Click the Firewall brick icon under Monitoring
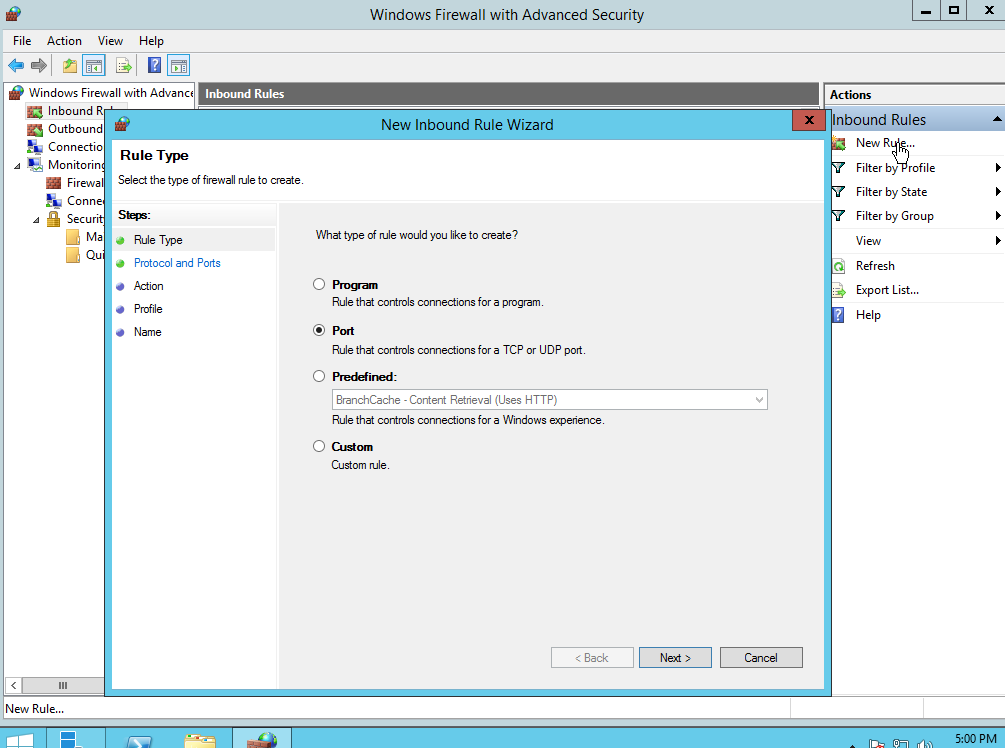 [54, 183]
